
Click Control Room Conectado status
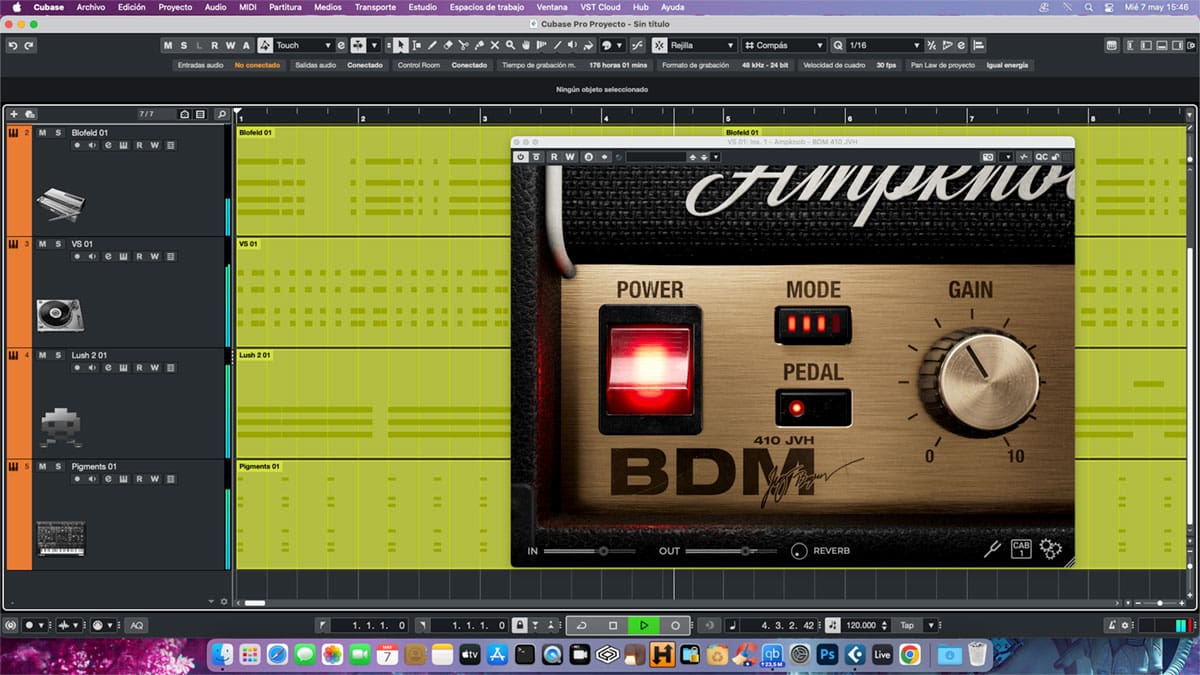click(x=469, y=65)
